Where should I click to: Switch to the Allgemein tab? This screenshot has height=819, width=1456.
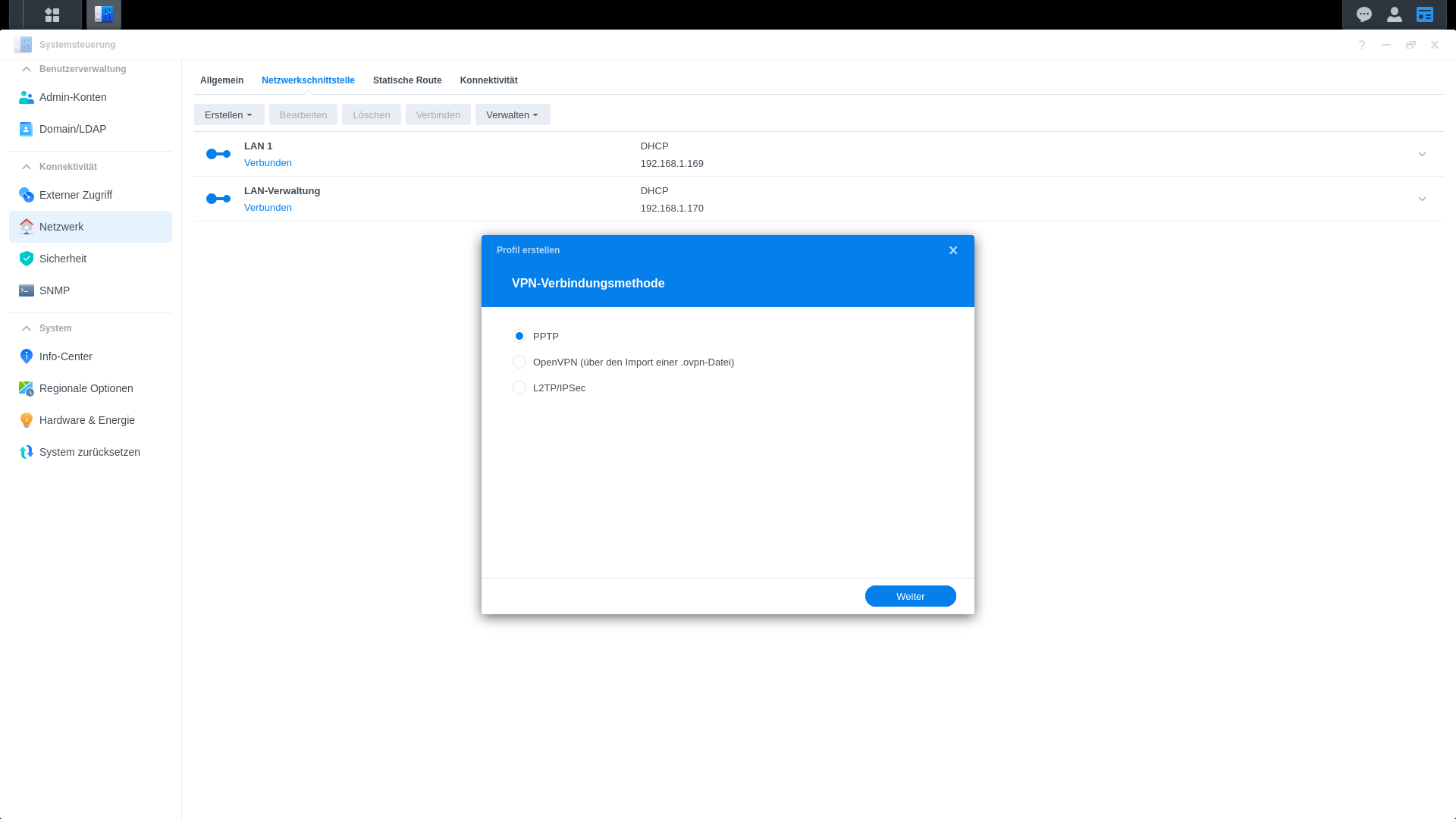(221, 80)
